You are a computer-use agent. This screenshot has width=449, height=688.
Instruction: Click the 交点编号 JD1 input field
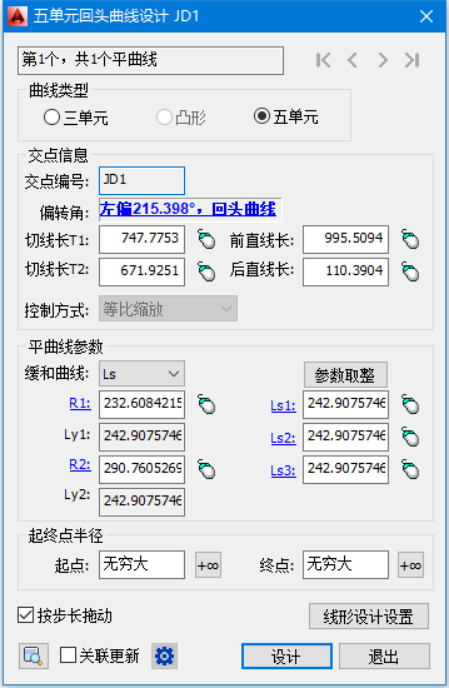[x=142, y=180]
